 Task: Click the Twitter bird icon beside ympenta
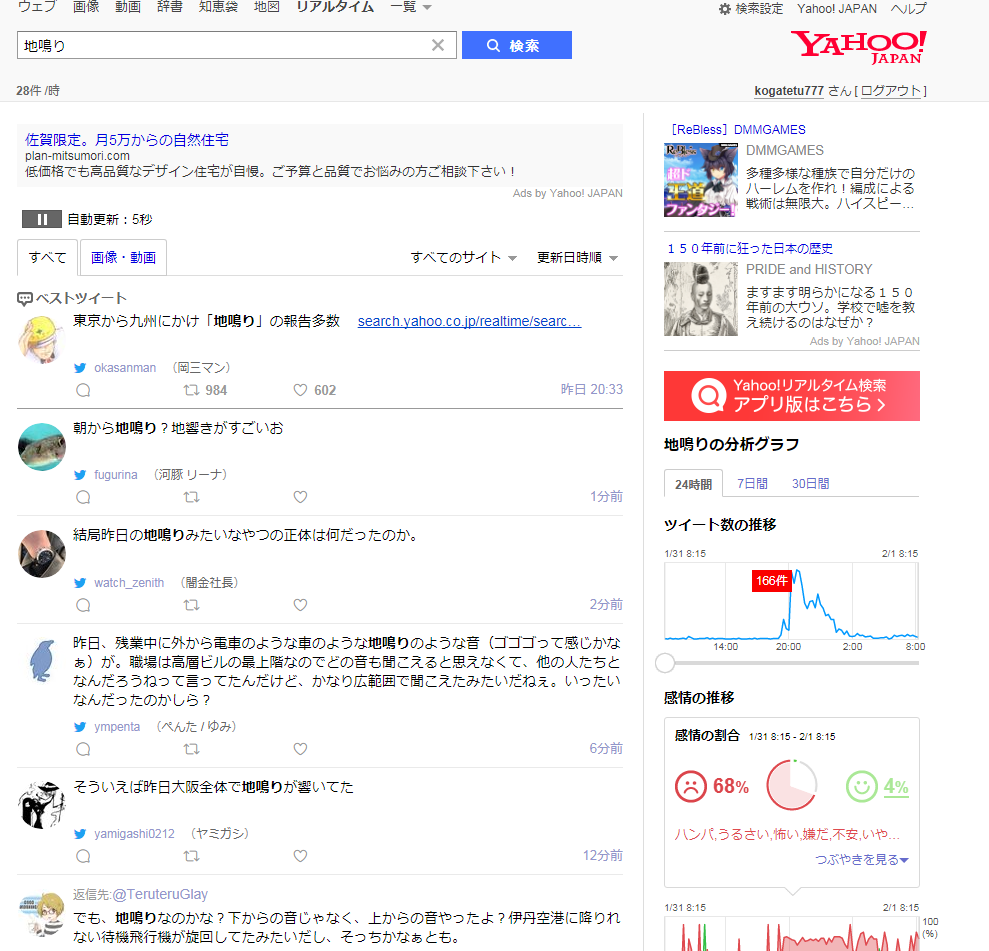pyautogui.click(x=80, y=726)
